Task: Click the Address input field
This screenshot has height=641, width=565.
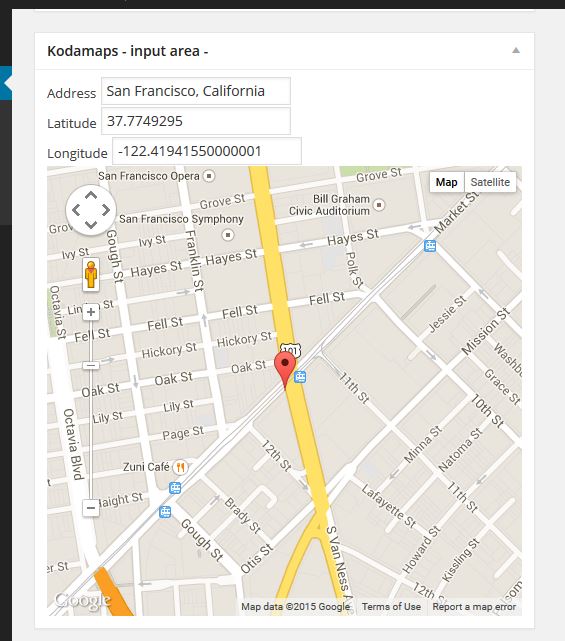Action: (x=196, y=91)
